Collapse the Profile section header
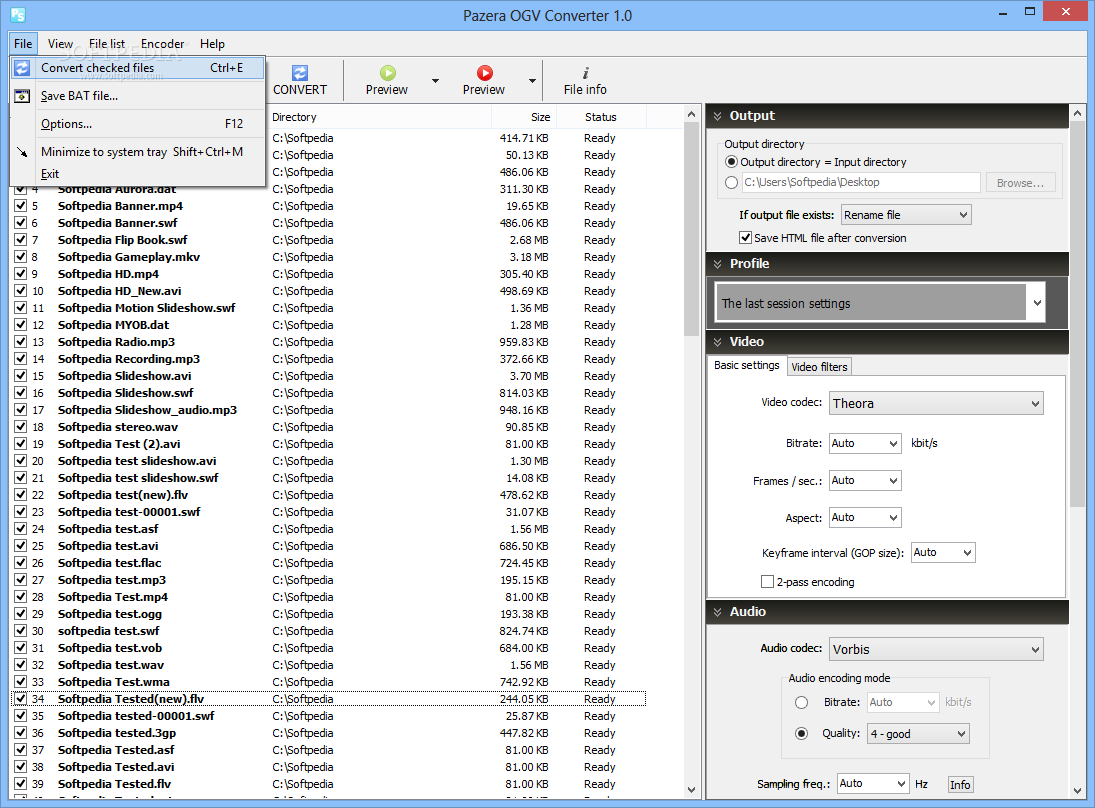The height and width of the screenshot is (808, 1095). [888, 264]
